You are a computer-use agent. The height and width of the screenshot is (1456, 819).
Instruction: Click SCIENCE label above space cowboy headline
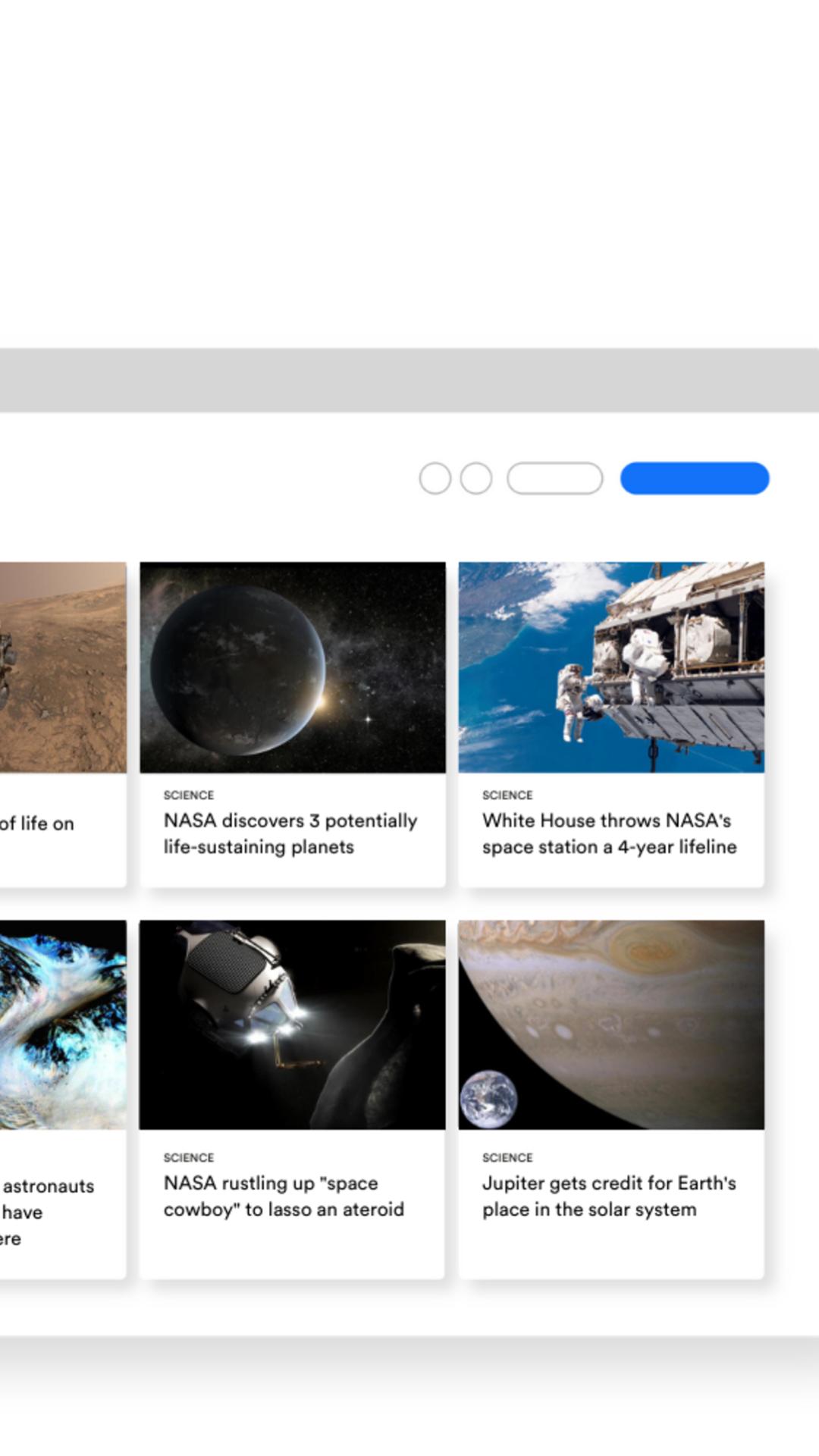click(x=189, y=1157)
